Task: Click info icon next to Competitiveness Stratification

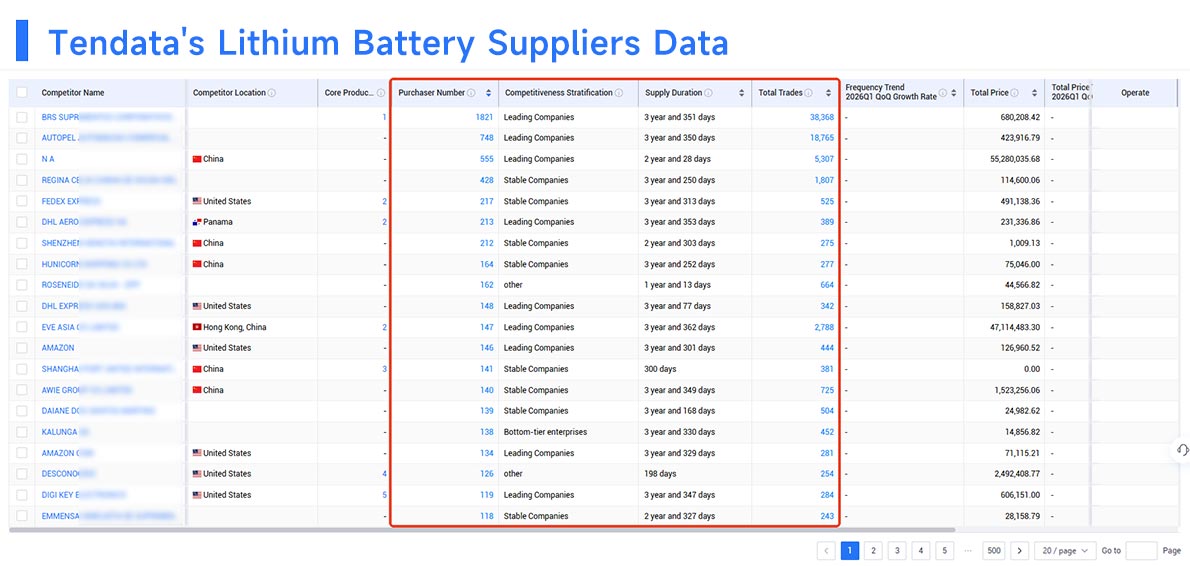Action: (x=619, y=93)
